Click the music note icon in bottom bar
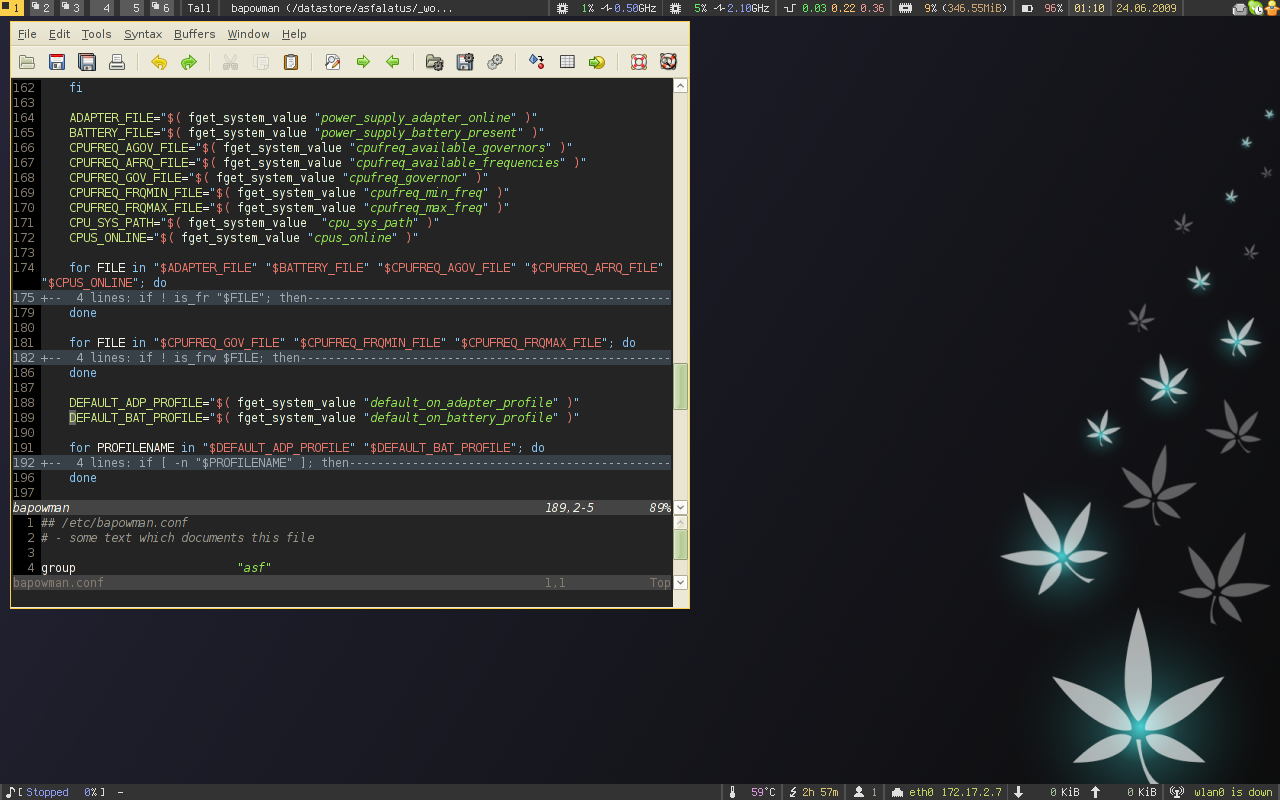This screenshot has width=1280, height=800. [10, 792]
